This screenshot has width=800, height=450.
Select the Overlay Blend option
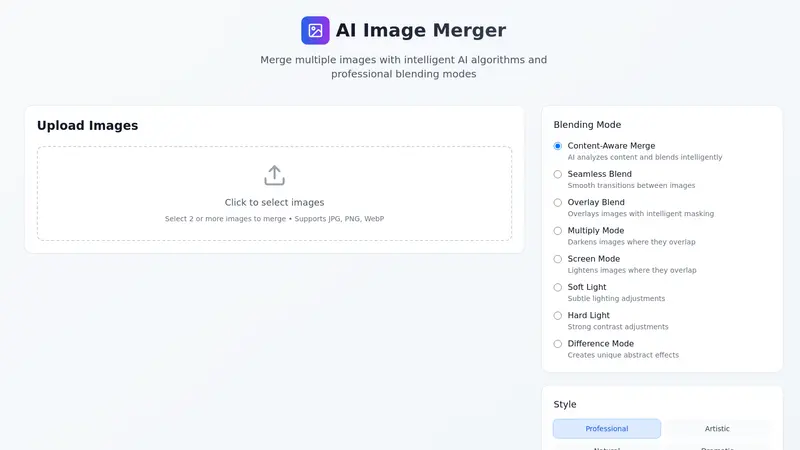pos(558,202)
